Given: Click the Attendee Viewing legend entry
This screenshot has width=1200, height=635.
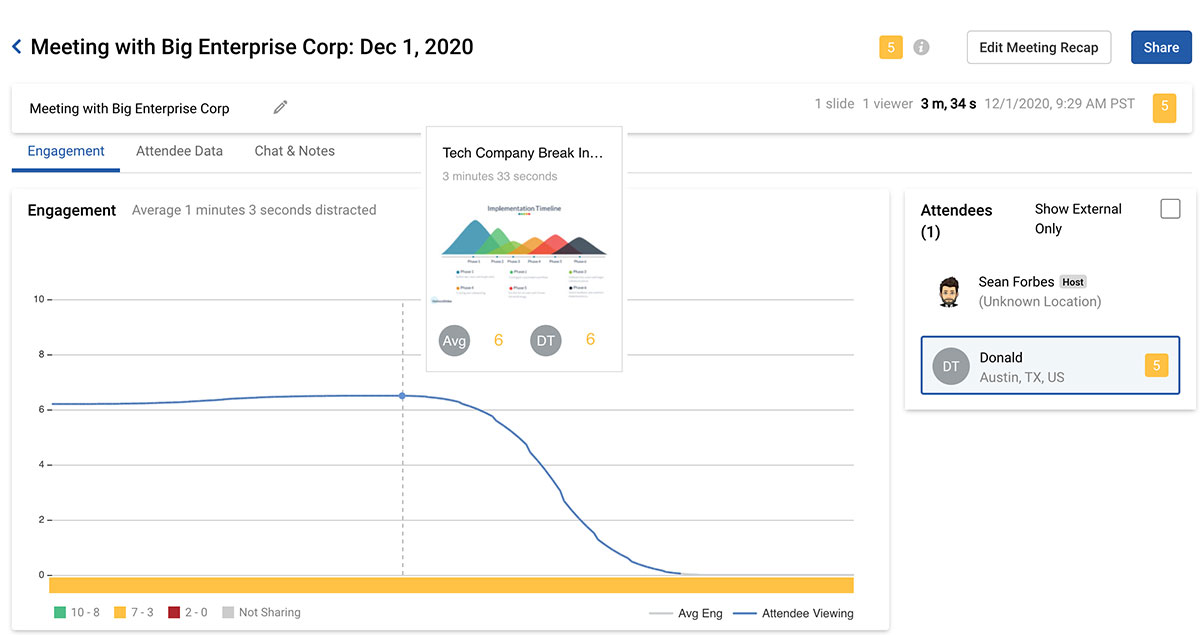Looking at the screenshot, I should (x=794, y=613).
